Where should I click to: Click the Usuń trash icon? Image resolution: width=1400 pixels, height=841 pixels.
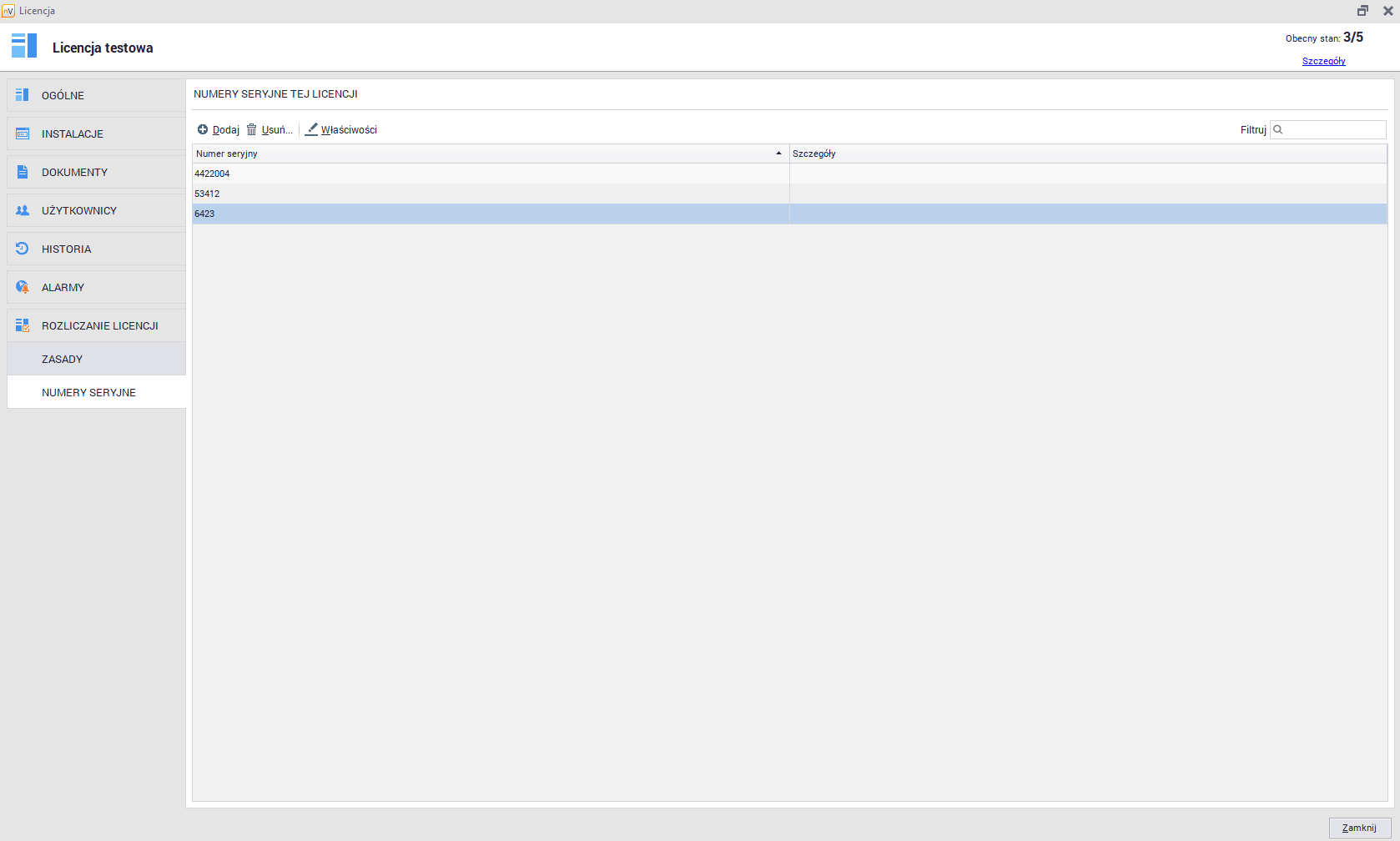252,129
